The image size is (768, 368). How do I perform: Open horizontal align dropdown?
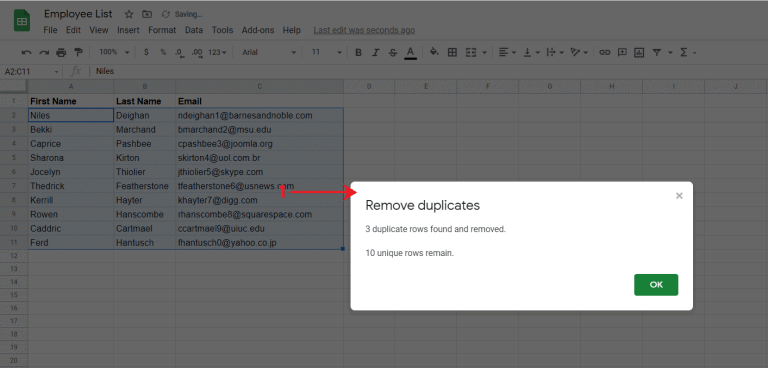tap(507, 52)
